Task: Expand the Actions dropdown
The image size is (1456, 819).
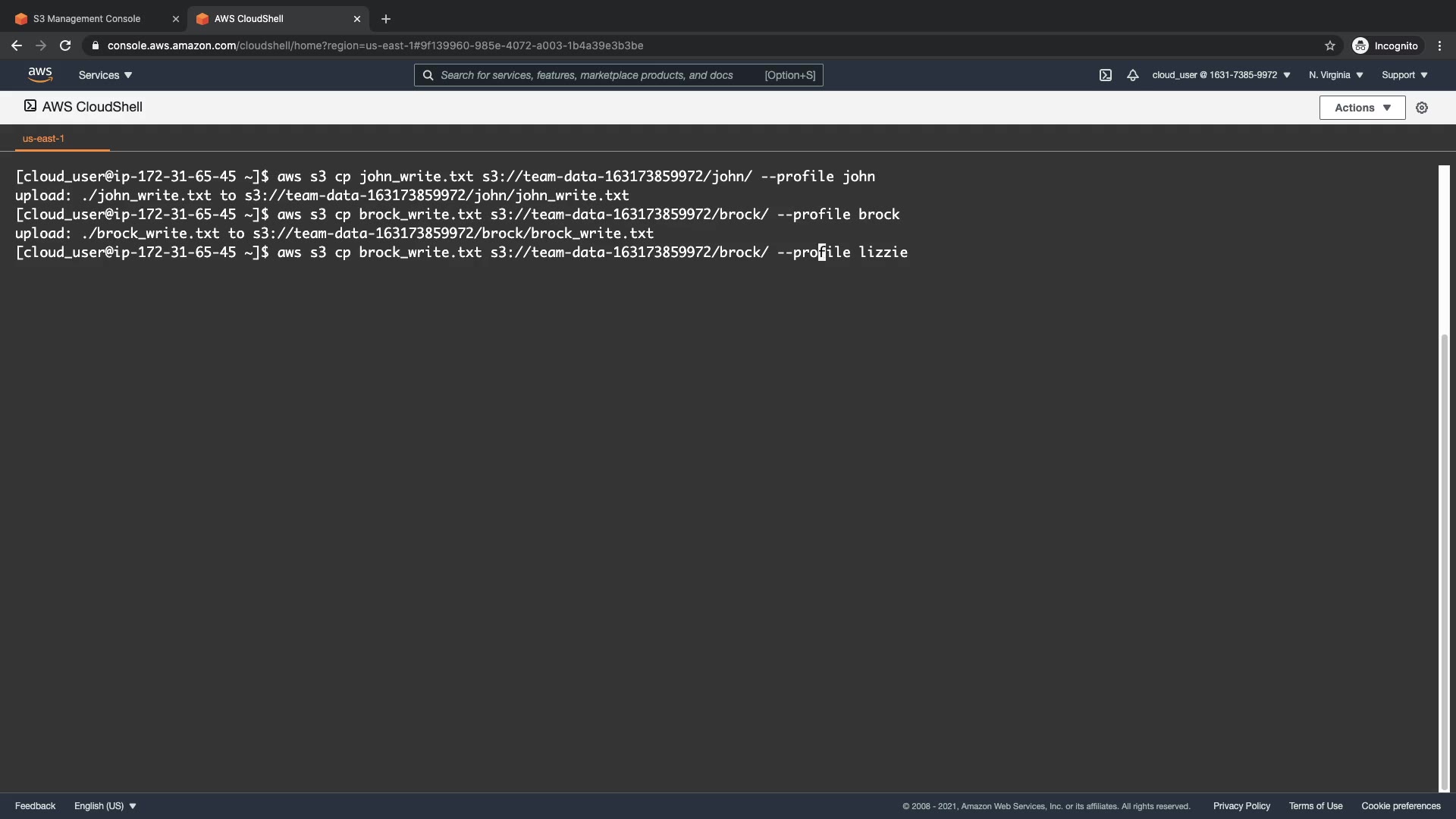Action: (1362, 108)
